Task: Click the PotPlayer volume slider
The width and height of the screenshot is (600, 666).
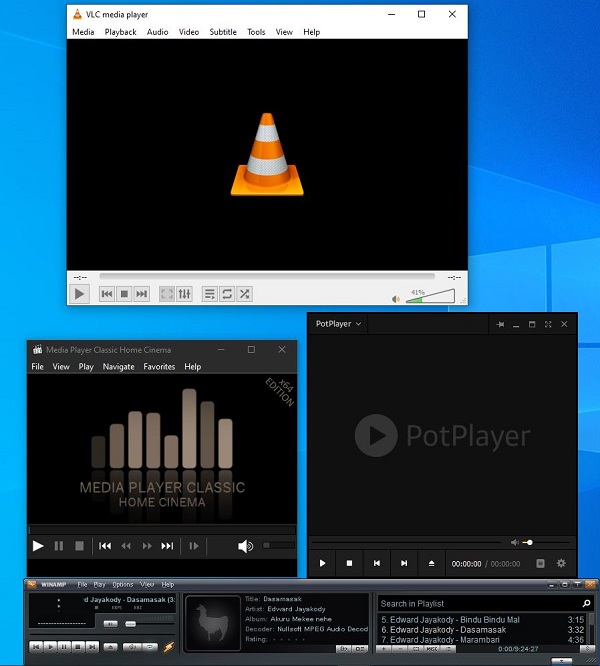Action: click(x=546, y=542)
